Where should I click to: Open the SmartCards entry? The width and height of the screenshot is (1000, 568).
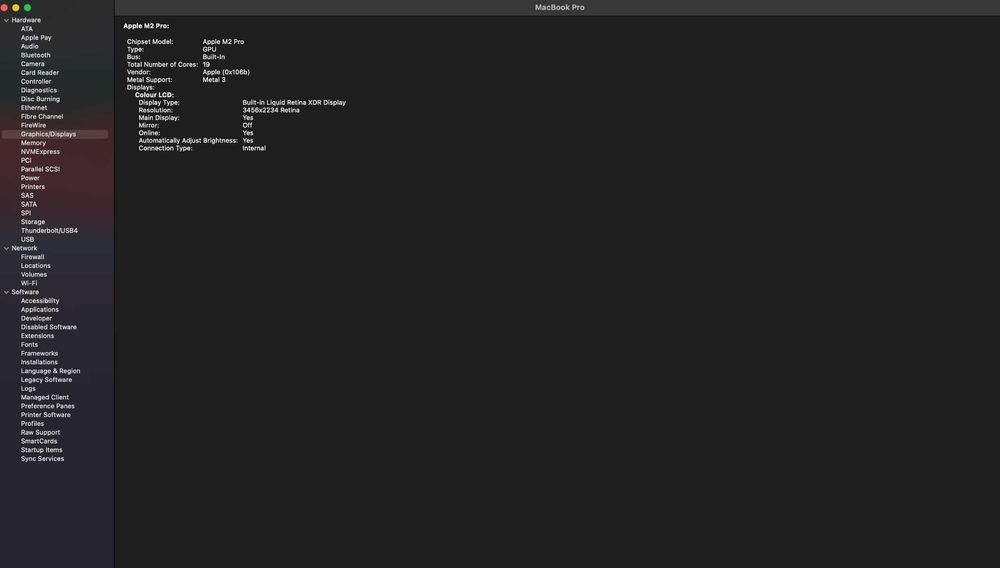39,441
